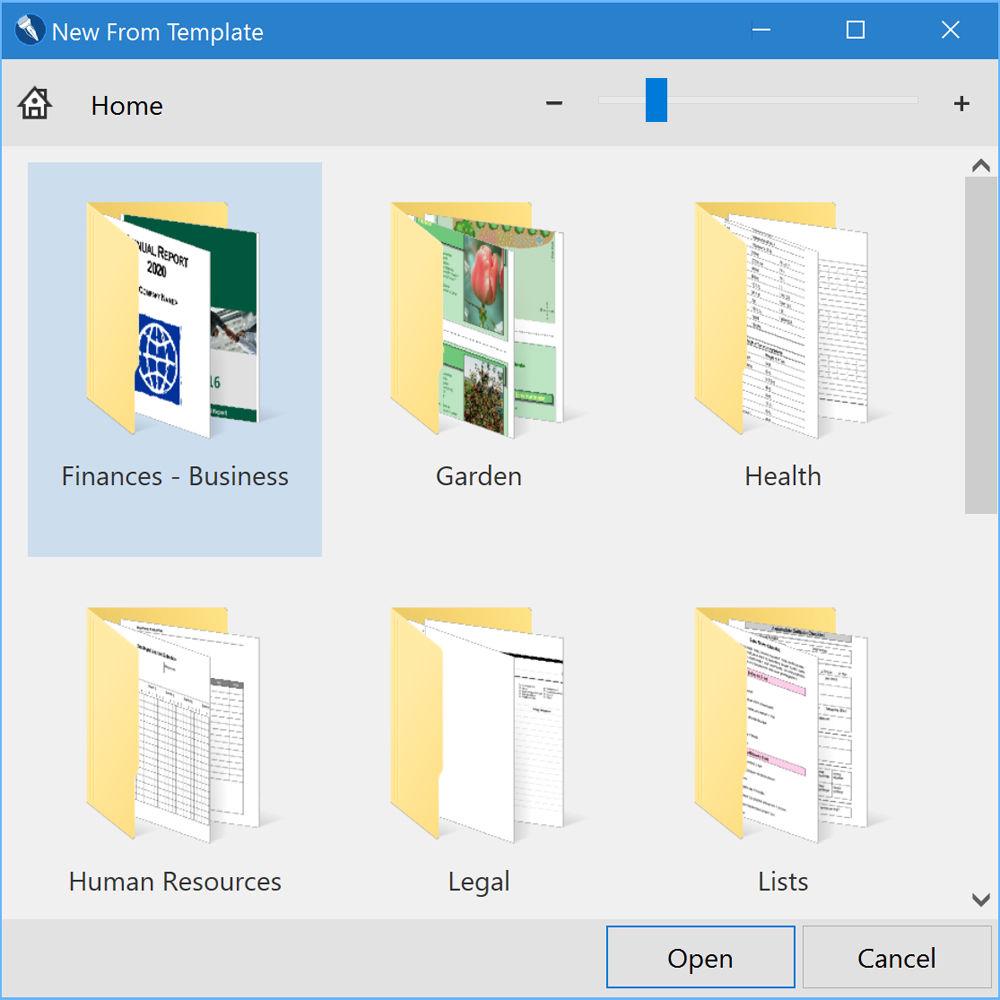The width and height of the screenshot is (1000, 1000).
Task: Click the application icon in the title bar
Action: 30,30
